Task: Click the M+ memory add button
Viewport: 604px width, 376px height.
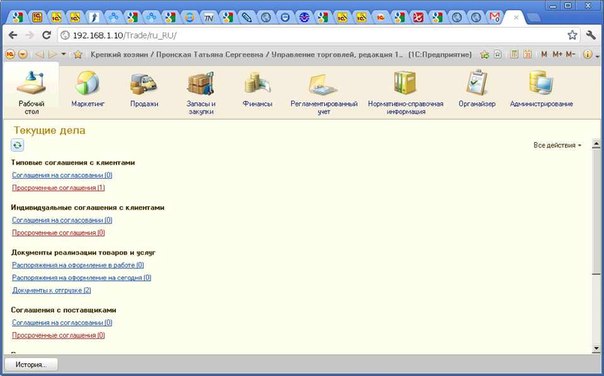Action: pos(557,55)
